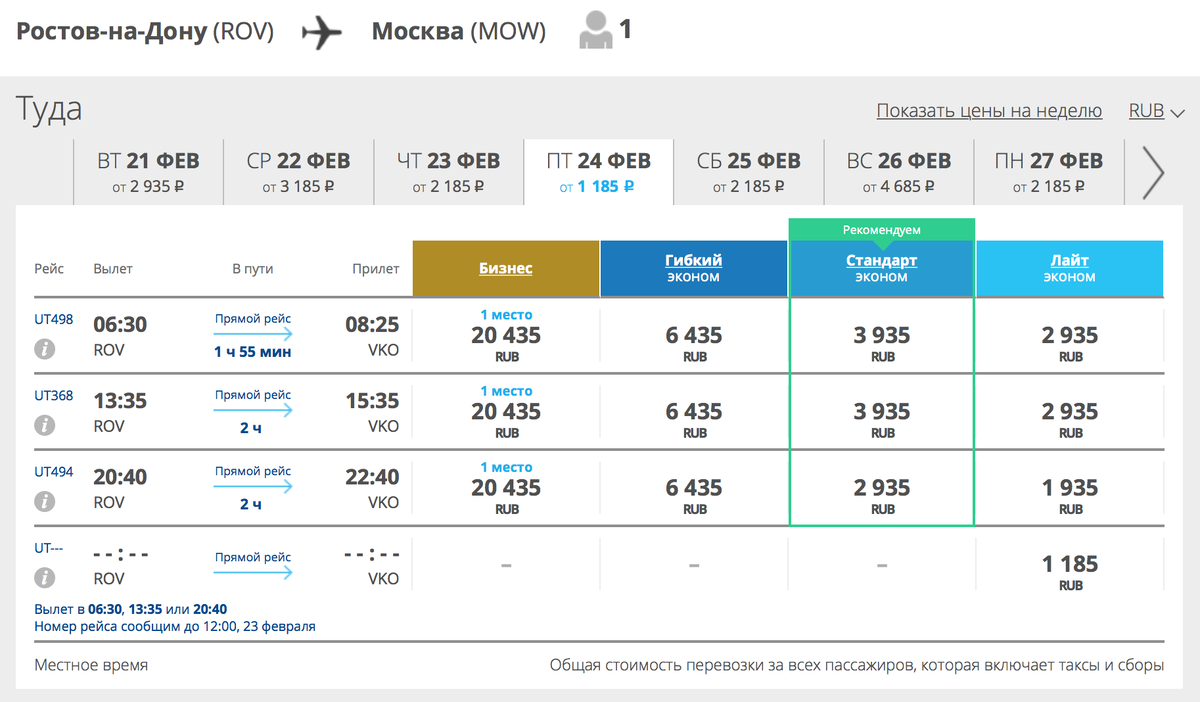1200x702 pixels.
Task: Click the UT498 flight number link
Action: click(53, 319)
